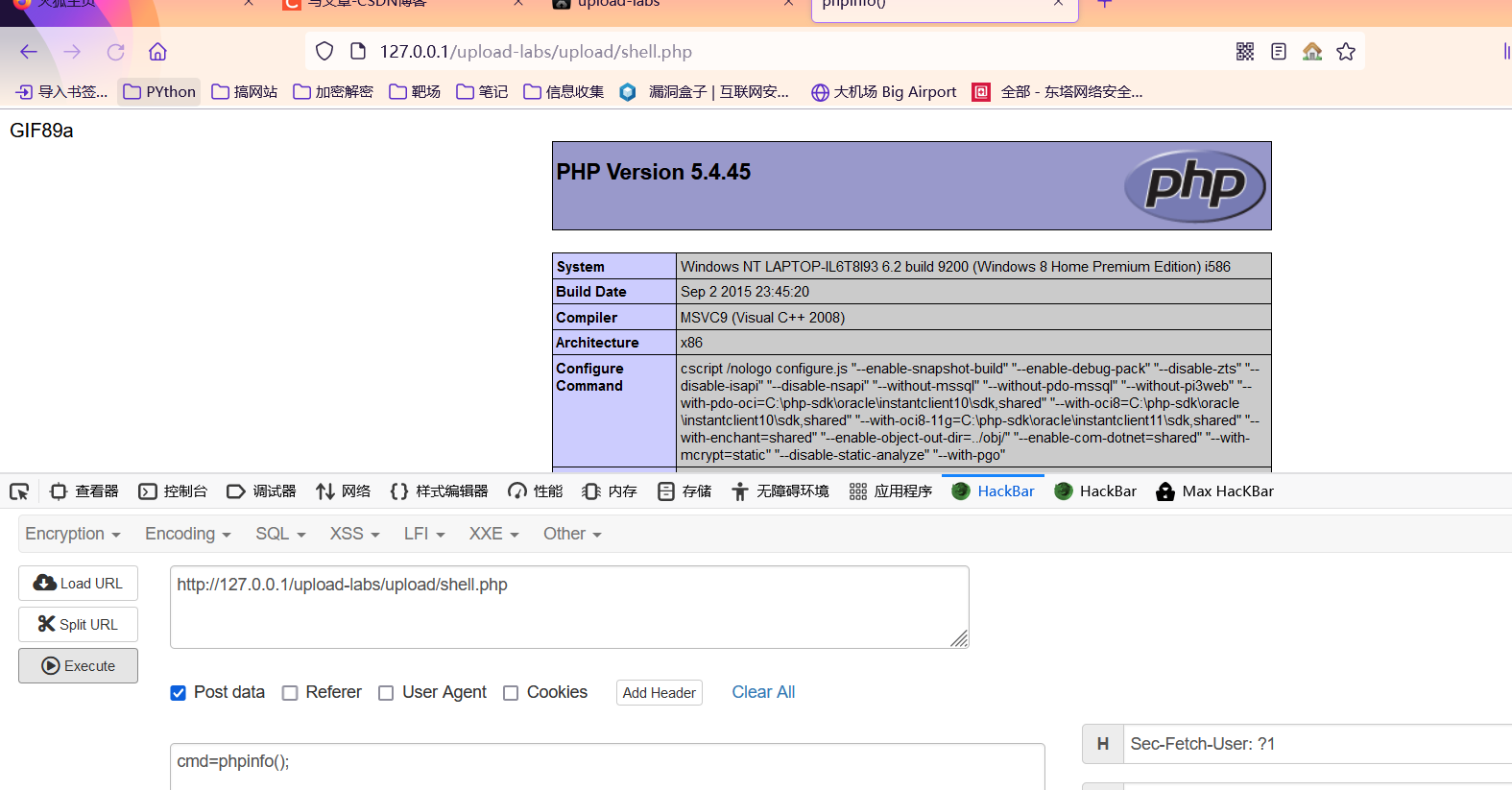
Task: Uncheck the Post data checkbox
Action: (x=179, y=693)
